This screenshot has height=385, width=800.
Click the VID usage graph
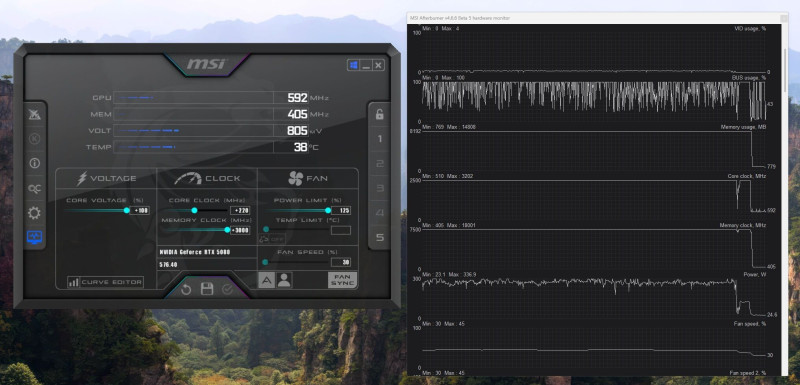[x=595, y=52]
